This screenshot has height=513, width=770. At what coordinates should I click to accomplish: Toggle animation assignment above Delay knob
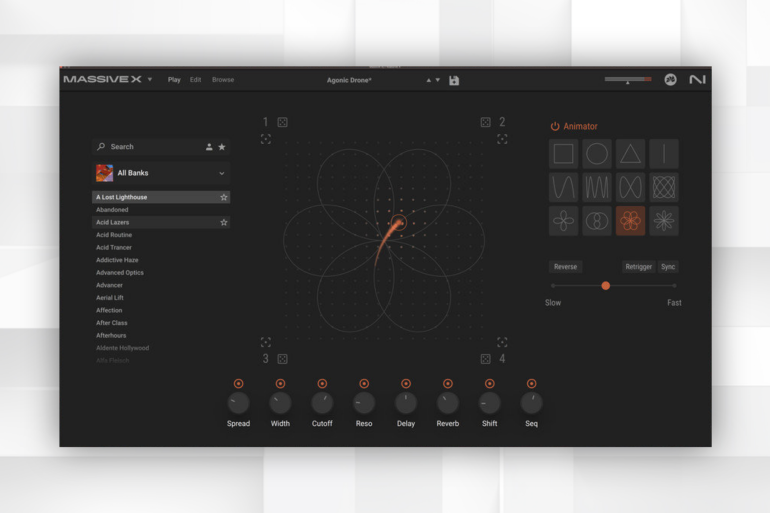[406, 383]
